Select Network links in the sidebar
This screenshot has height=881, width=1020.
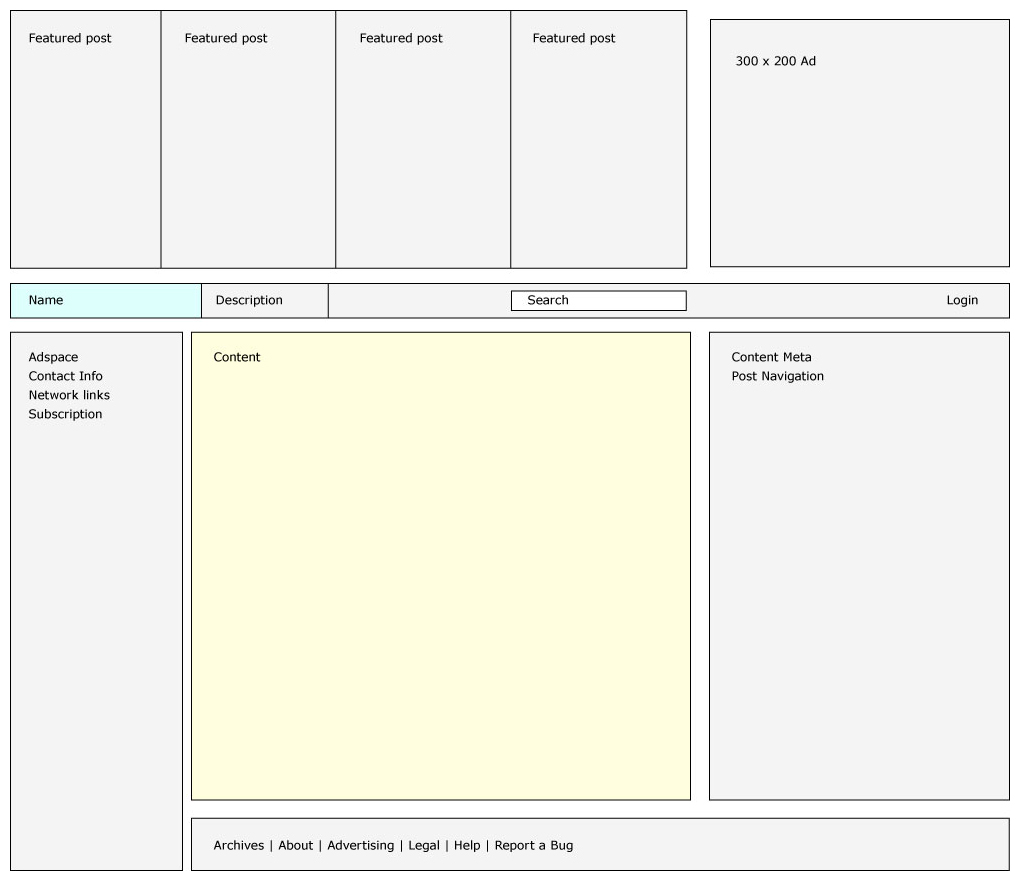(x=69, y=395)
